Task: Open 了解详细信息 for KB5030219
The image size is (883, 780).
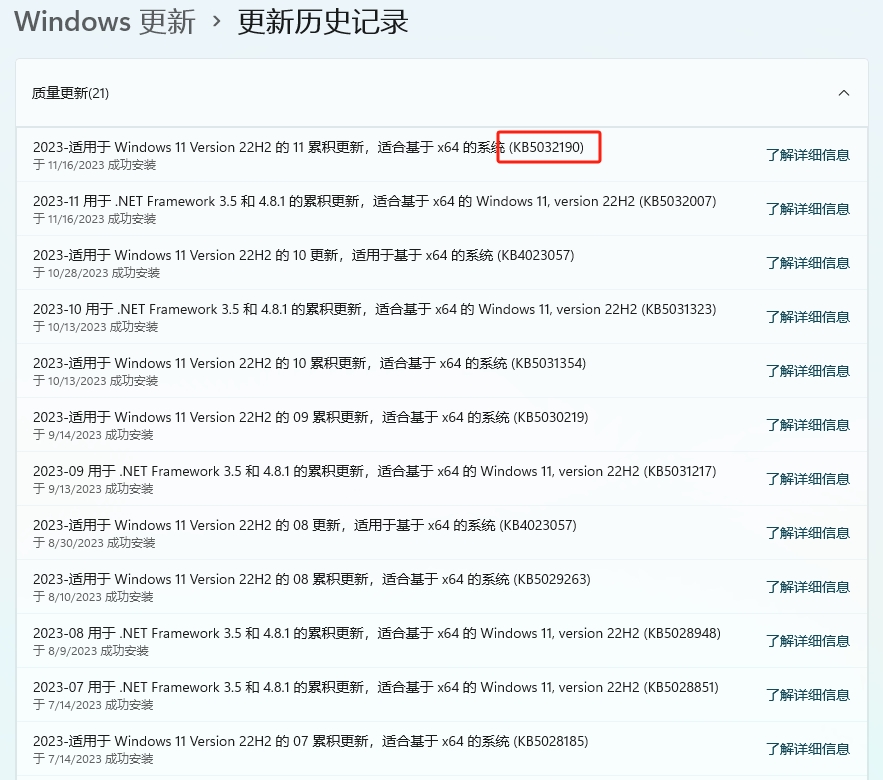Action: pos(806,424)
